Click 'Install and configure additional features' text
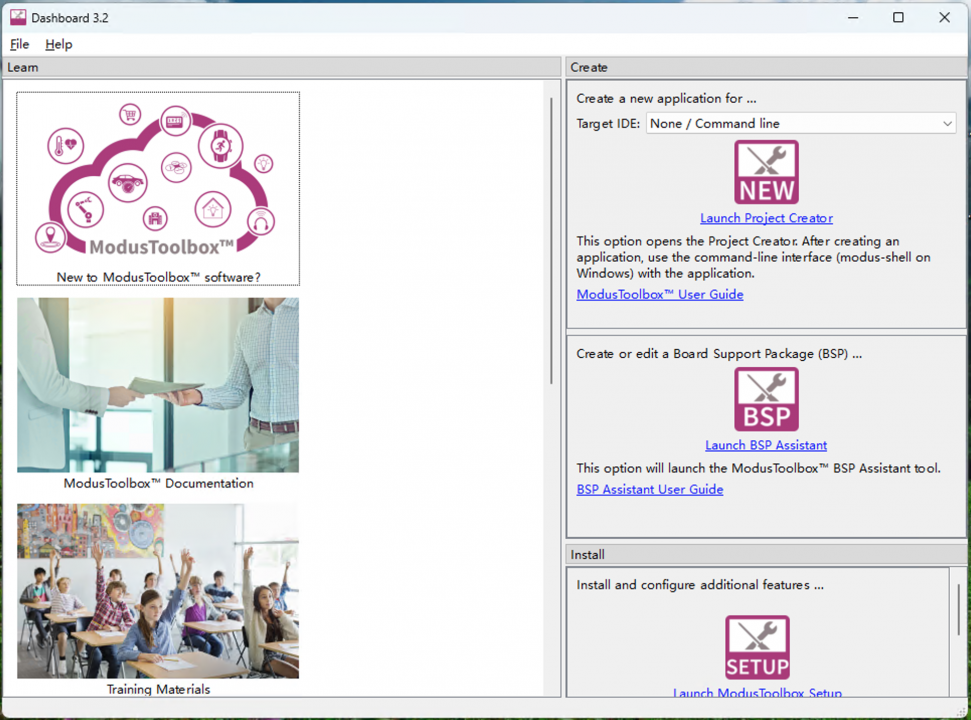This screenshot has width=971, height=720. pyautogui.click(x=700, y=584)
